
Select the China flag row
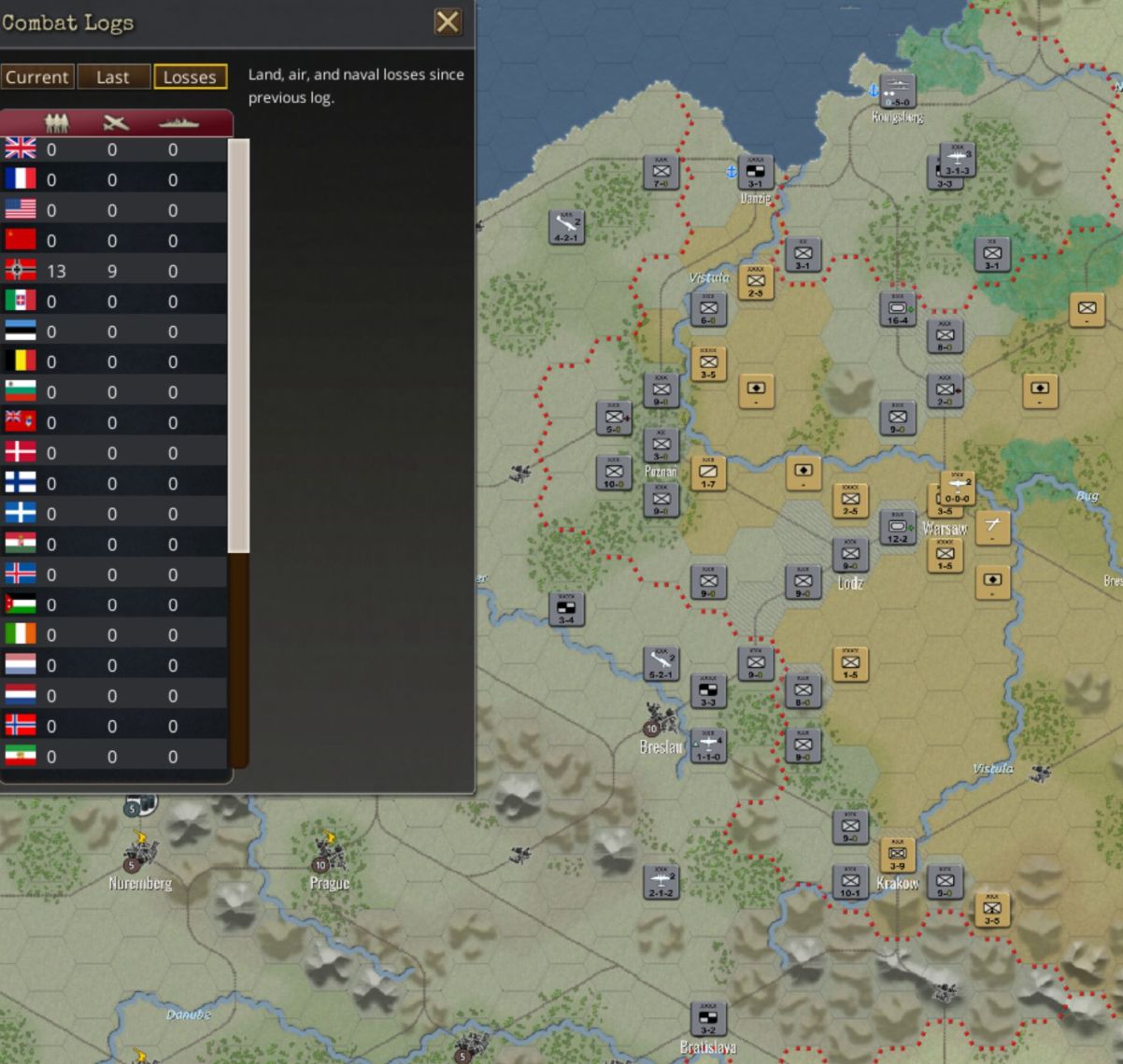pyautogui.click(x=113, y=240)
